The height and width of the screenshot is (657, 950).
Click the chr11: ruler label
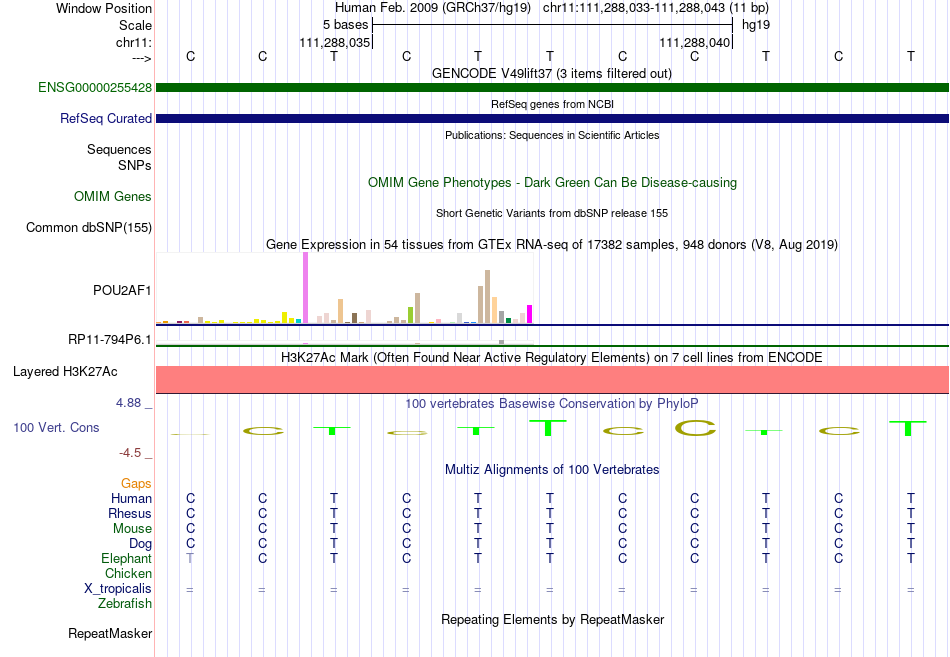tap(133, 42)
